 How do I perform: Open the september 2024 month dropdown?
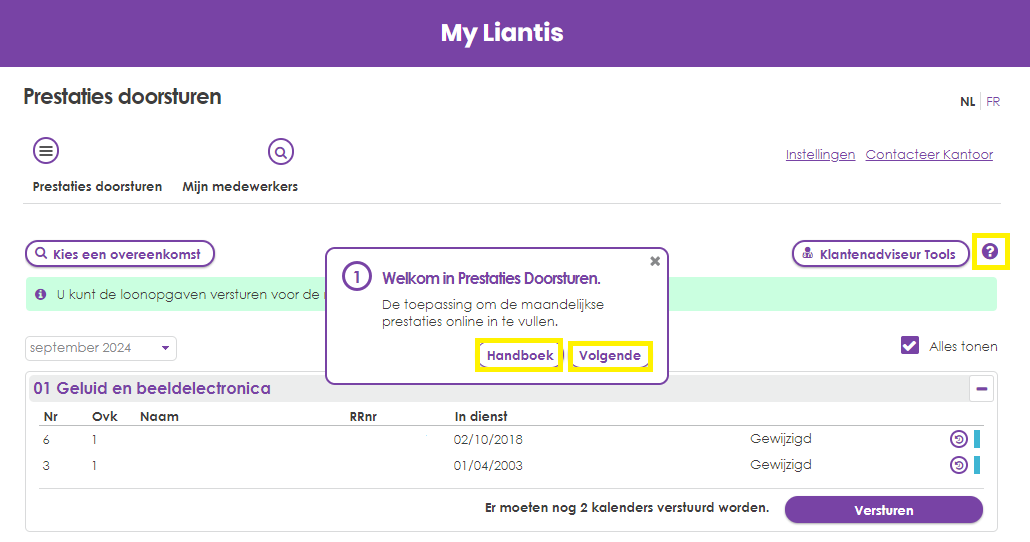(100, 348)
